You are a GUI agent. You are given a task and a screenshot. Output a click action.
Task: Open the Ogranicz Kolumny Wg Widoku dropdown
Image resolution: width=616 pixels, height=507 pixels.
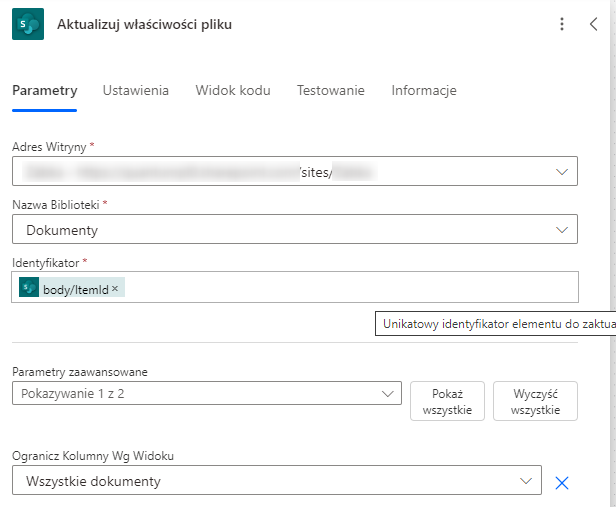pyautogui.click(x=526, y=482)
